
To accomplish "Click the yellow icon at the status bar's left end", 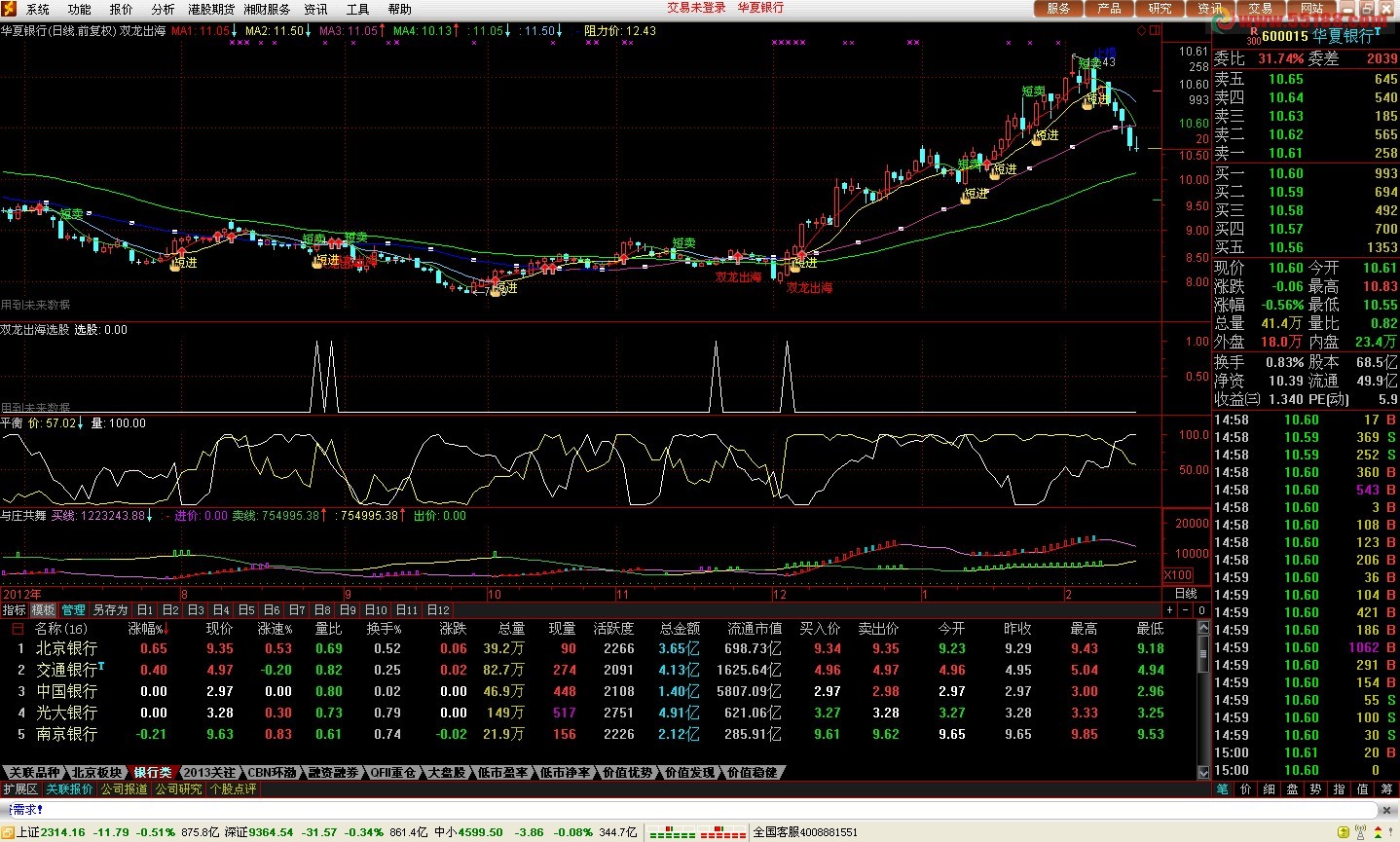I will tap(8, 833).
